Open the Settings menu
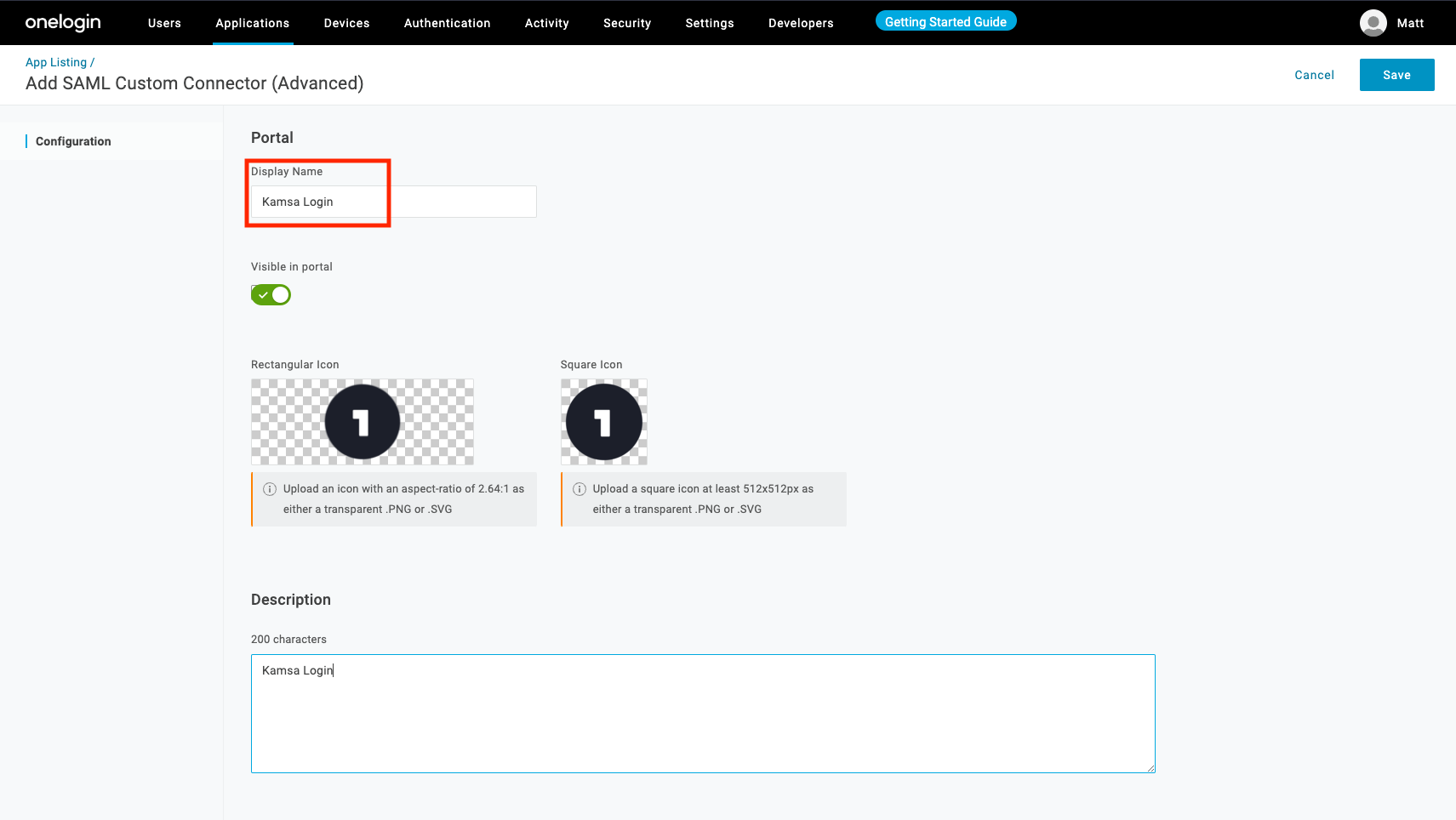The height and width of the screenshot is (820, 1456). 710,23
